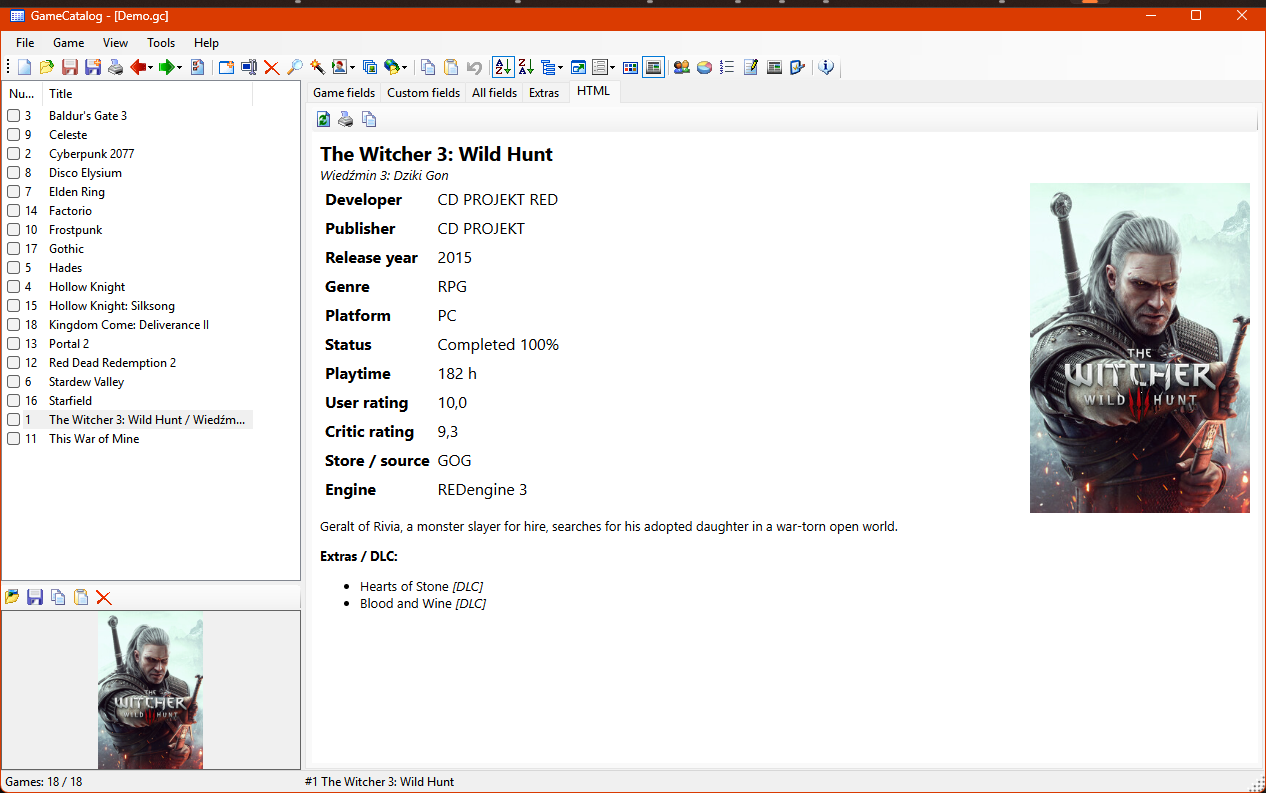
Task: Open the About info bubble icon
Action: click(826, 67)
